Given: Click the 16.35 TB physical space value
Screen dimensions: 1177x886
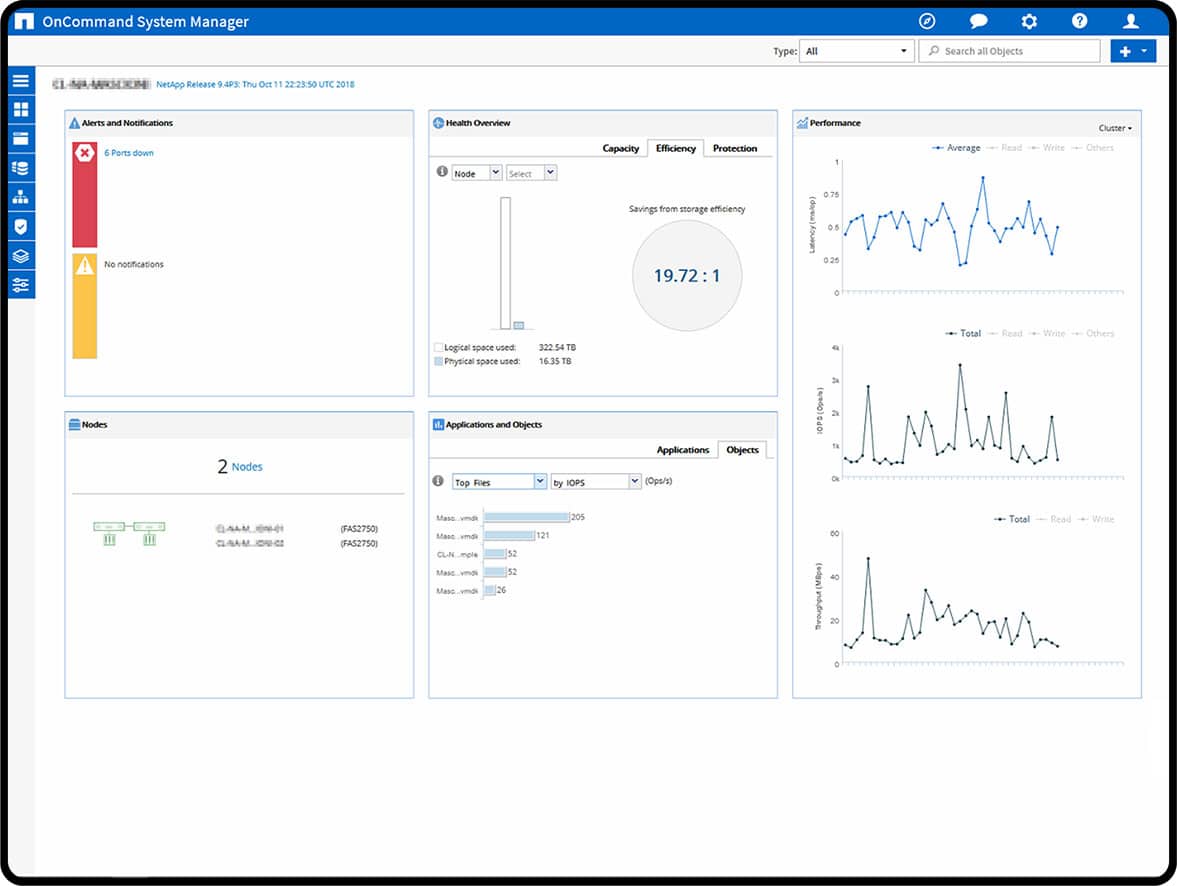Looking at the screenshot, I should pyautogui.click(x=555, y=362).
